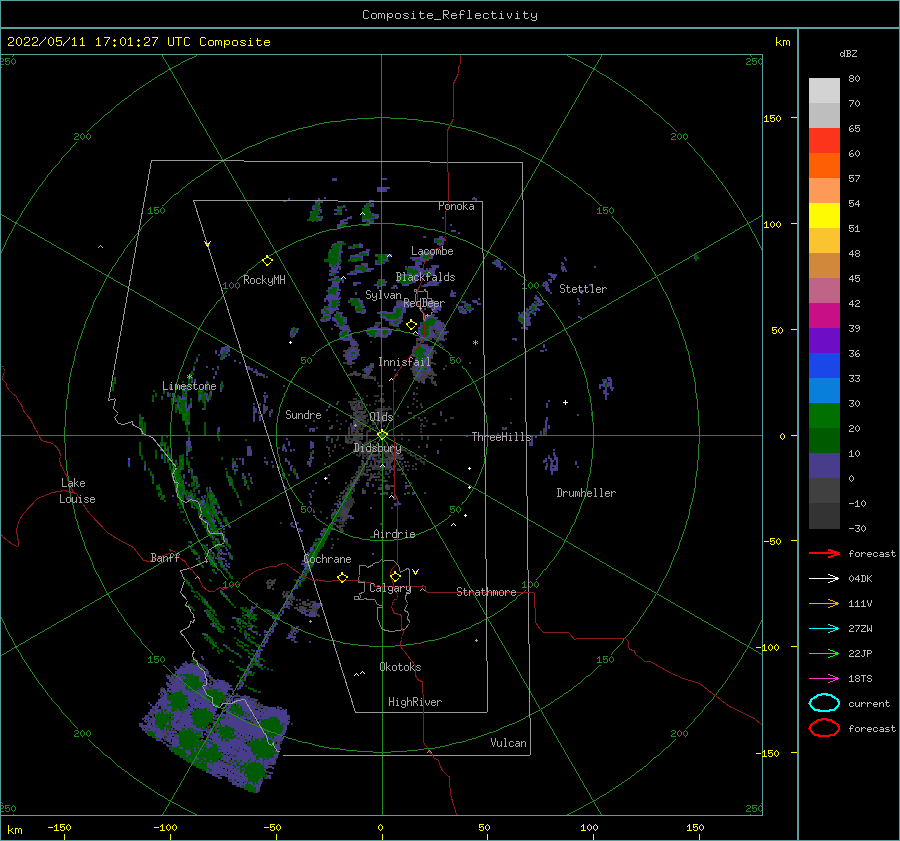Click the 04DK legend text
The height and width of the screenshot is (841, 900).
click(x=860, y=578)
